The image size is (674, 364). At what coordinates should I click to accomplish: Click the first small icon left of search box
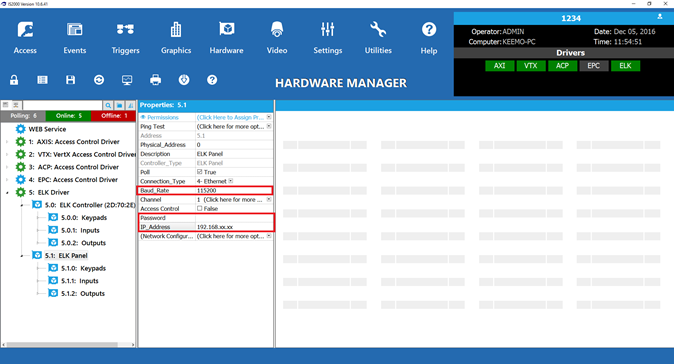click(6, 105)
